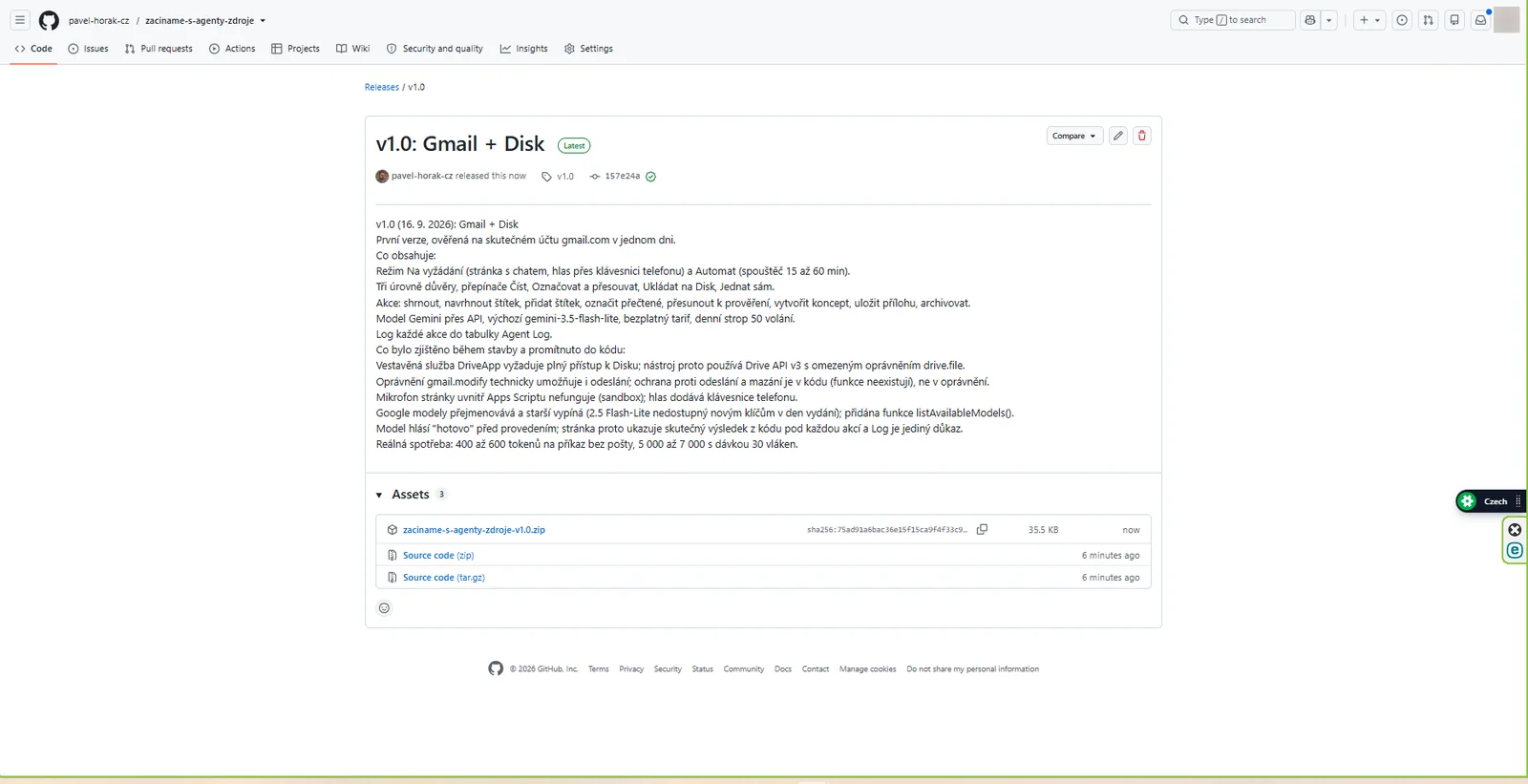Image resolution: width=1528 pixels, height=784 pixels.
Task: Open the user avatar menu
Action: (x=1506, y=20)
